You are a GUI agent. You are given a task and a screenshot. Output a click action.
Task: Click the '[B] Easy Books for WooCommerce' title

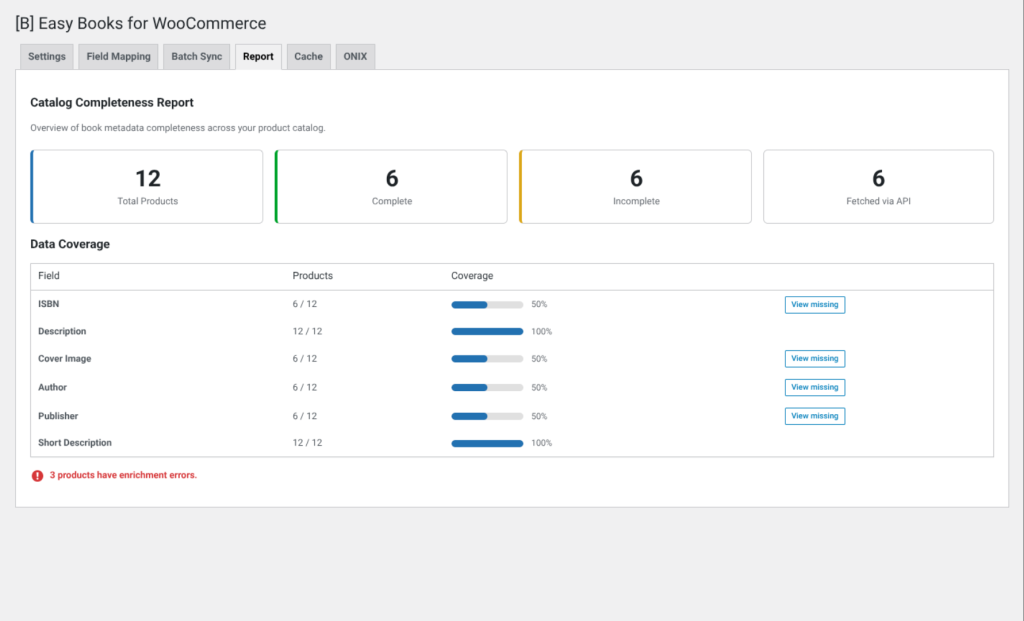pyautogui.click(x=140, y=24)
